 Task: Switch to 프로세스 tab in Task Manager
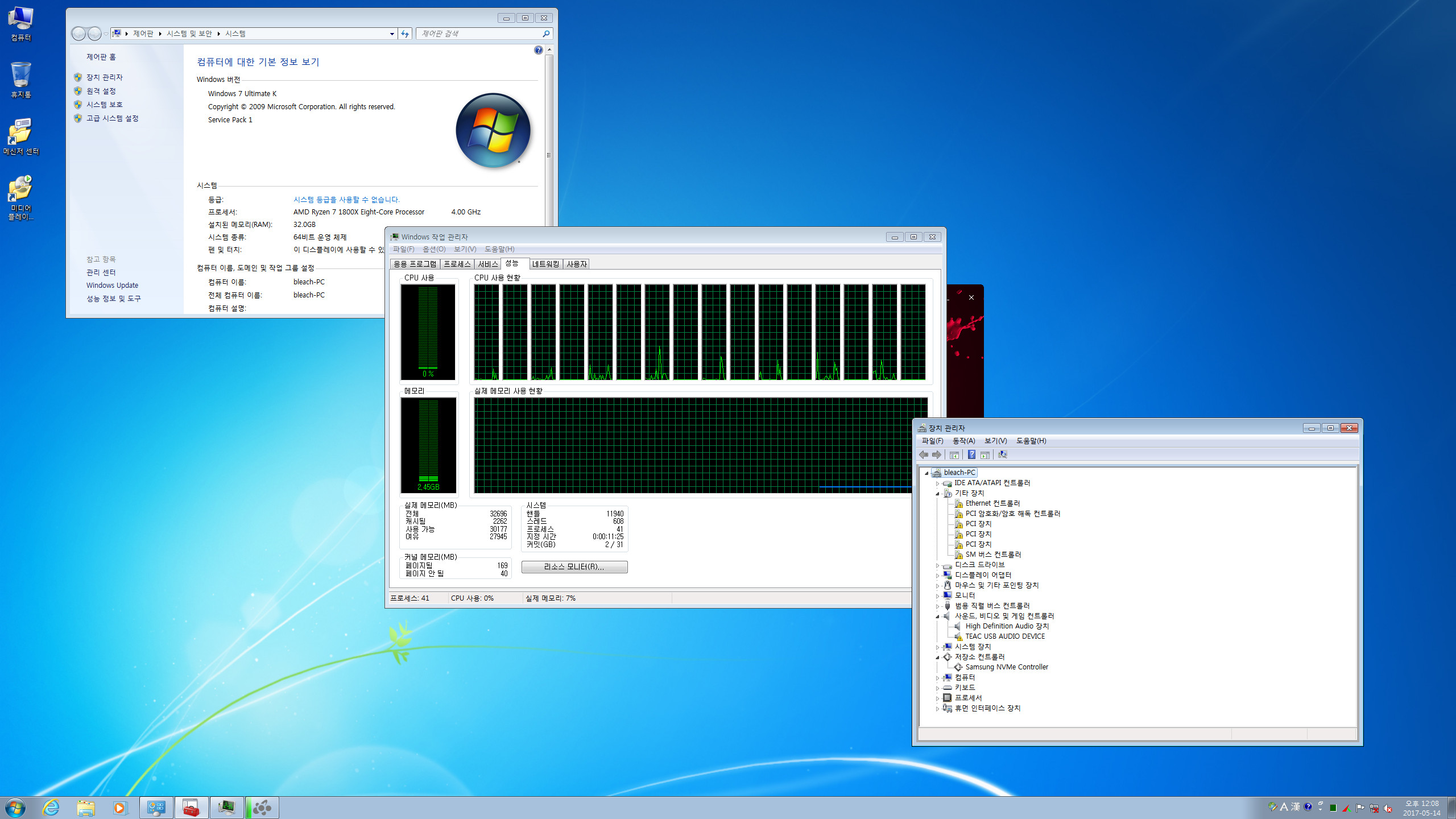(x=457, y=264)
